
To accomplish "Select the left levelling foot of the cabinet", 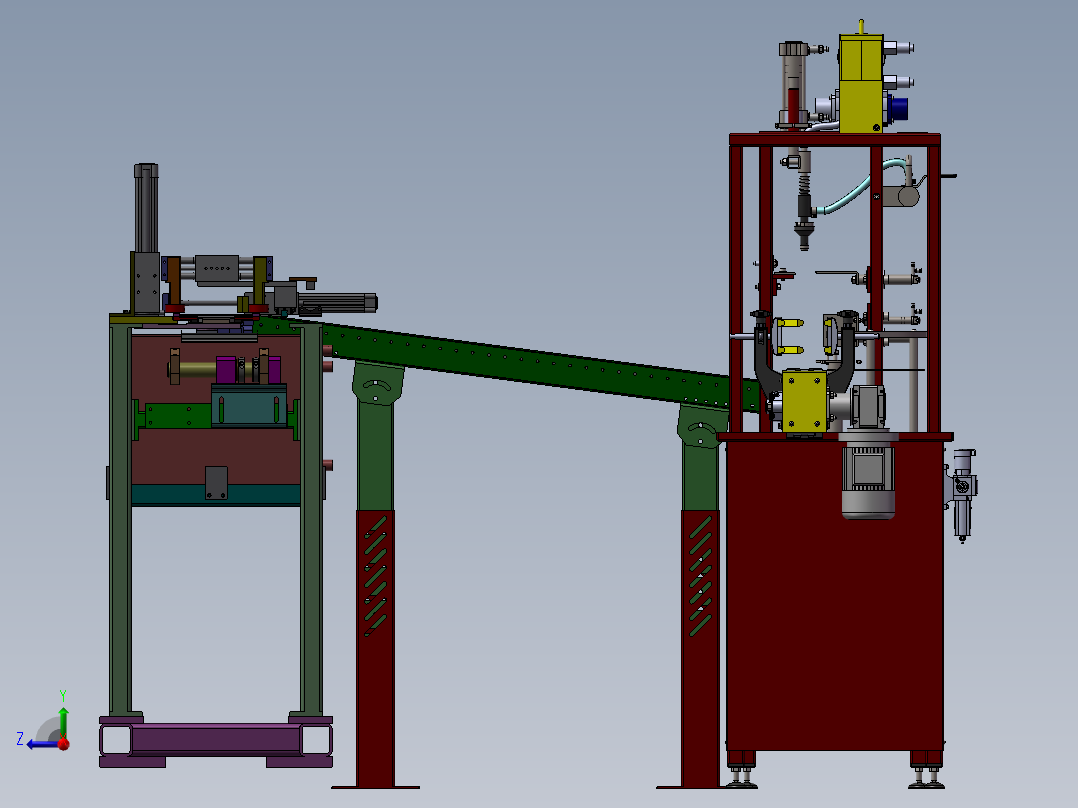I will [740, 776].
